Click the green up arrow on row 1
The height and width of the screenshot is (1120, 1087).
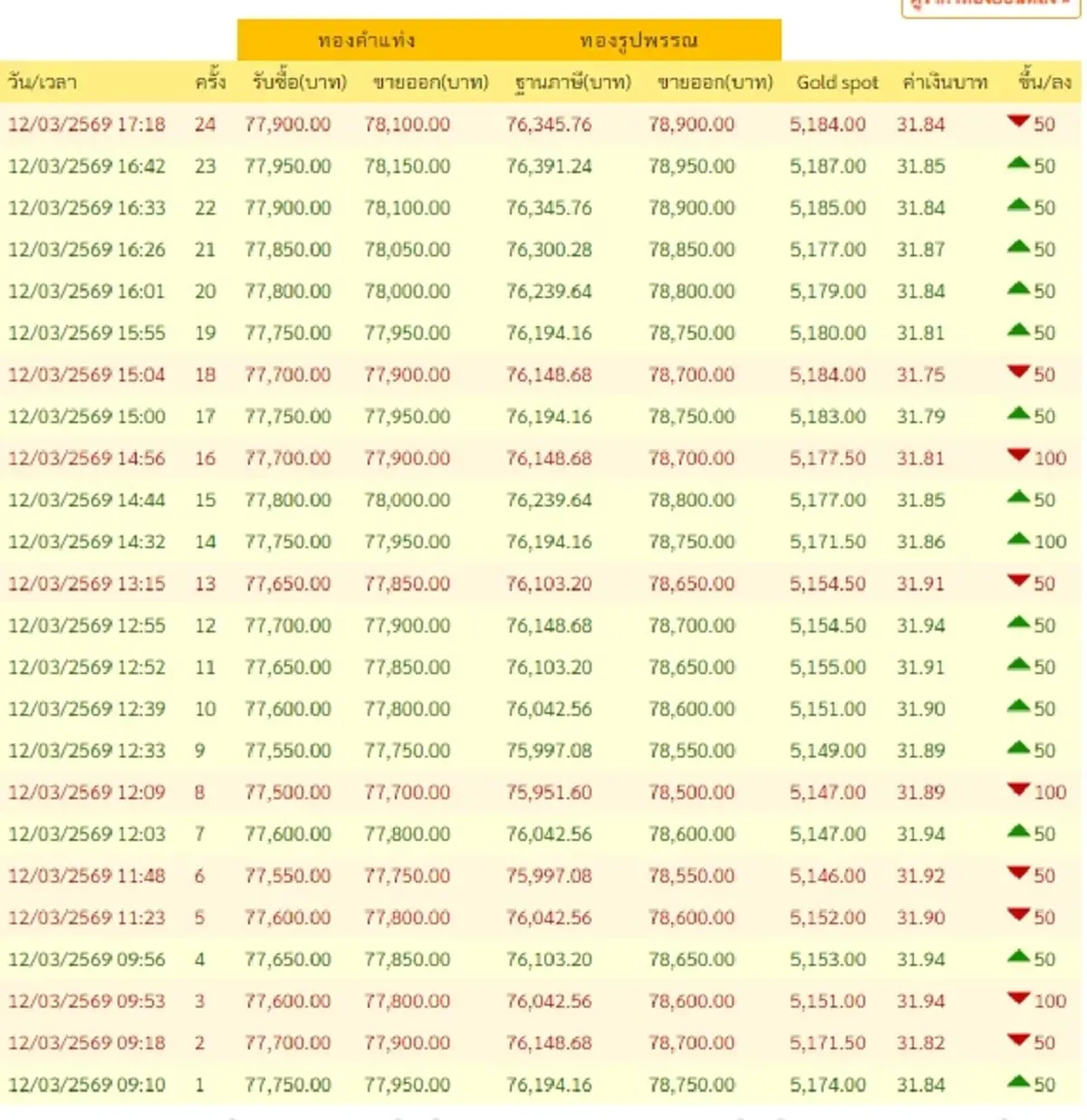1021,1084
